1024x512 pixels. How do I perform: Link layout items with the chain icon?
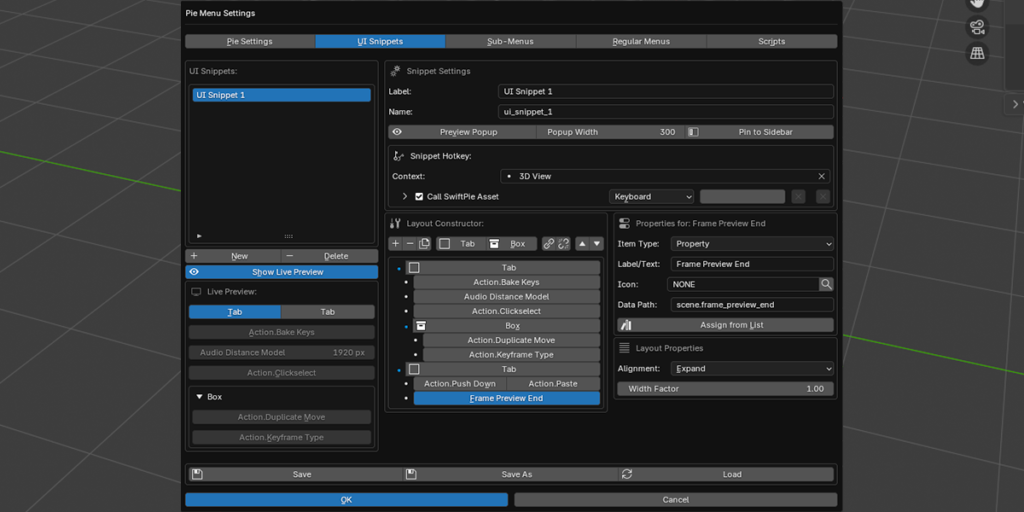[x=549, y=244]
